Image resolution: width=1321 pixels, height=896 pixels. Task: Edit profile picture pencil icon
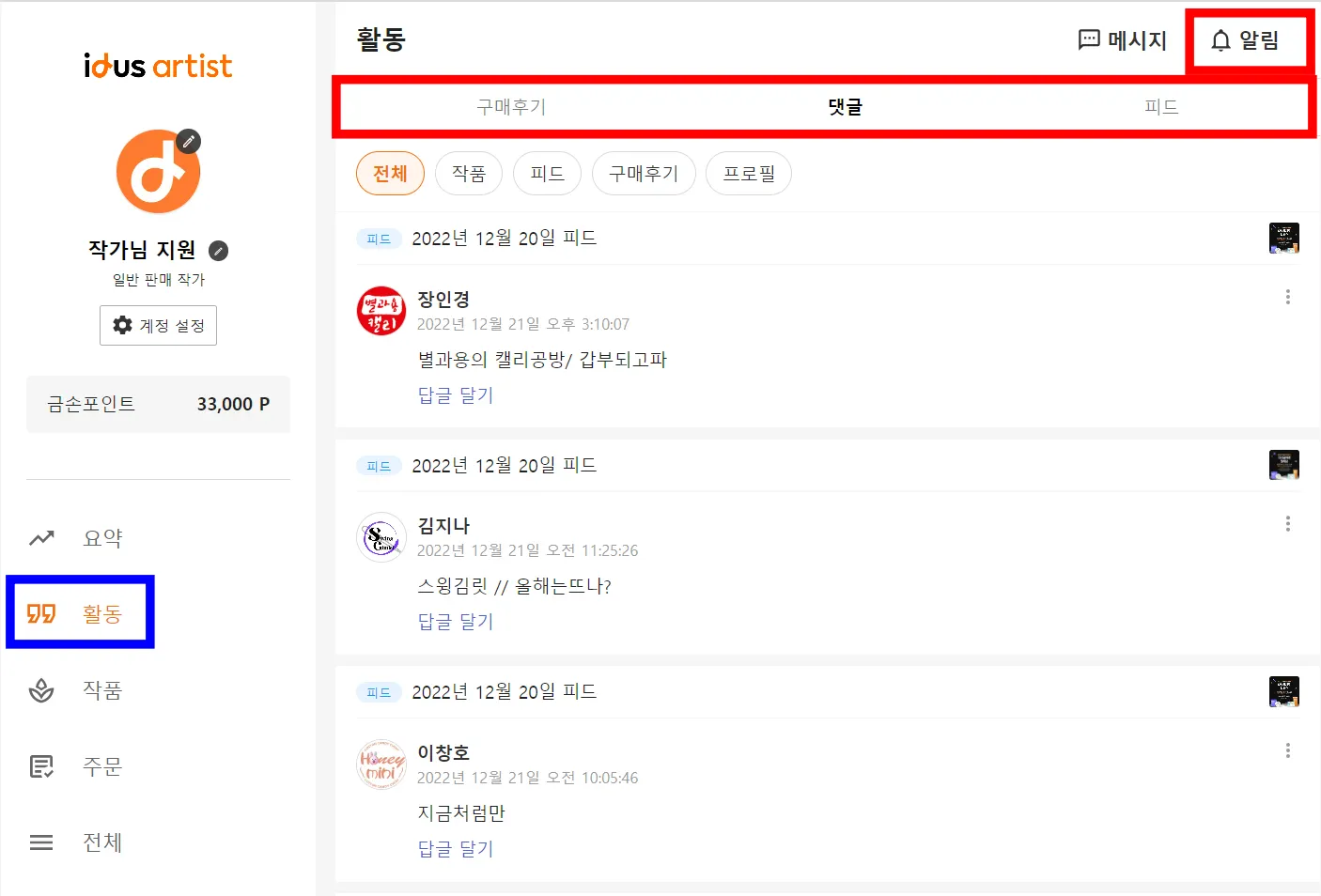[x=189, y=142]
